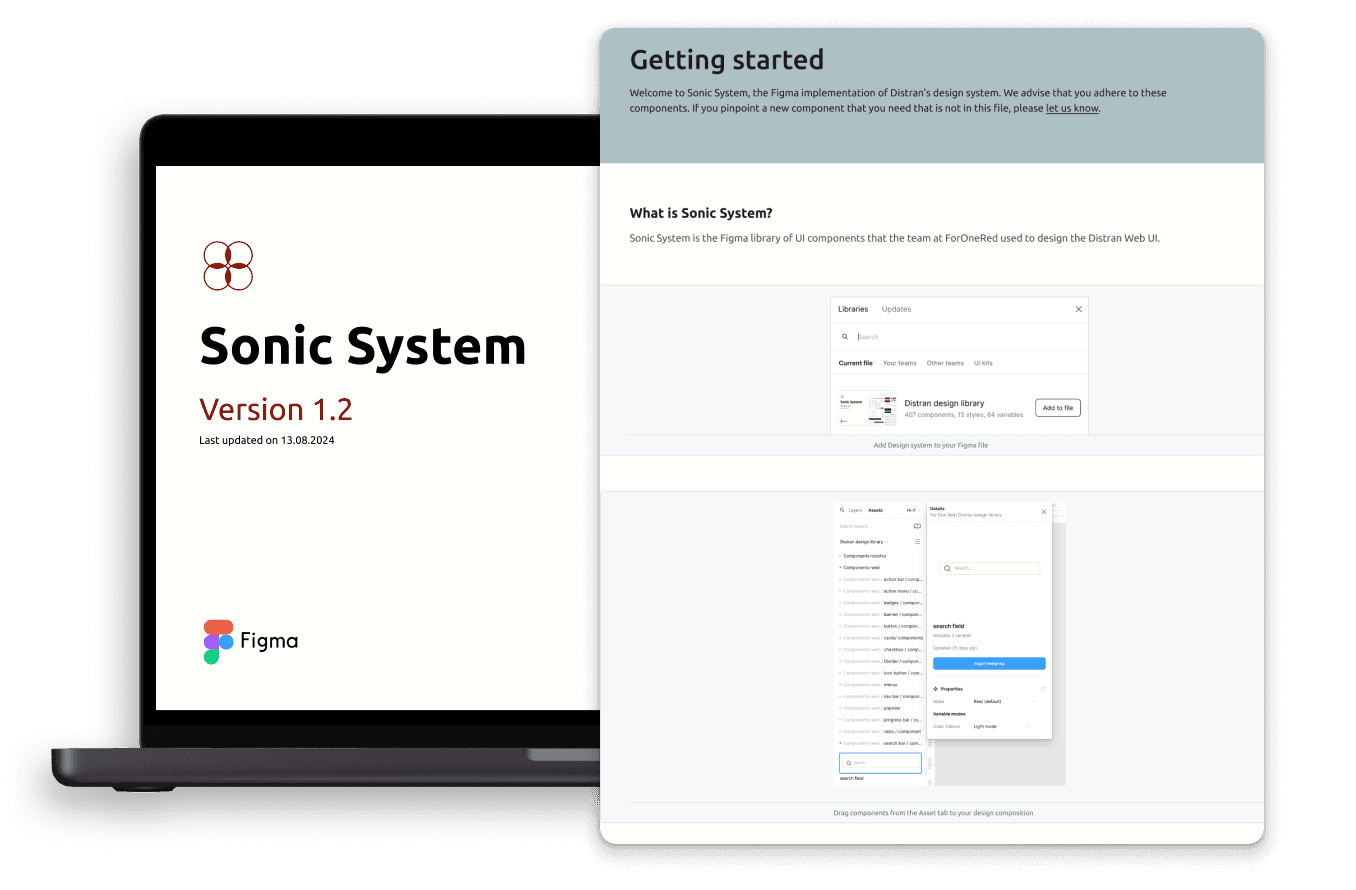The image size is (1356, 890).
Task: Switch to the Layers tab in the sidebar
Action: point(855,510)
